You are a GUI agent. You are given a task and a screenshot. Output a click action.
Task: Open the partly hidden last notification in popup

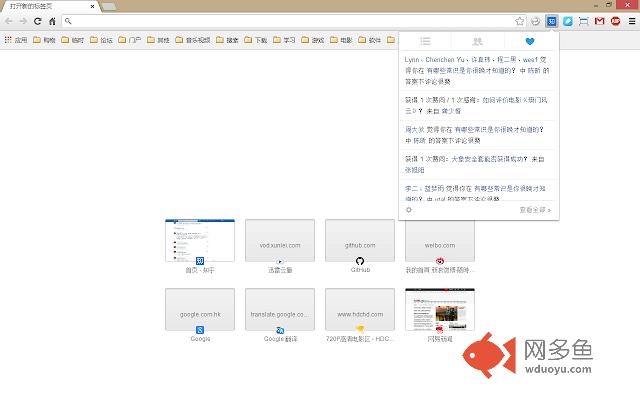tap(477, 191)
